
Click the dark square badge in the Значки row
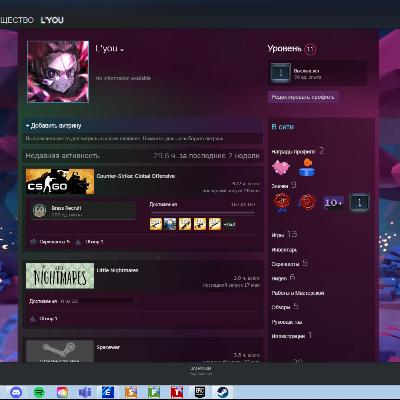pyautogui.click(x=359, y=202)
